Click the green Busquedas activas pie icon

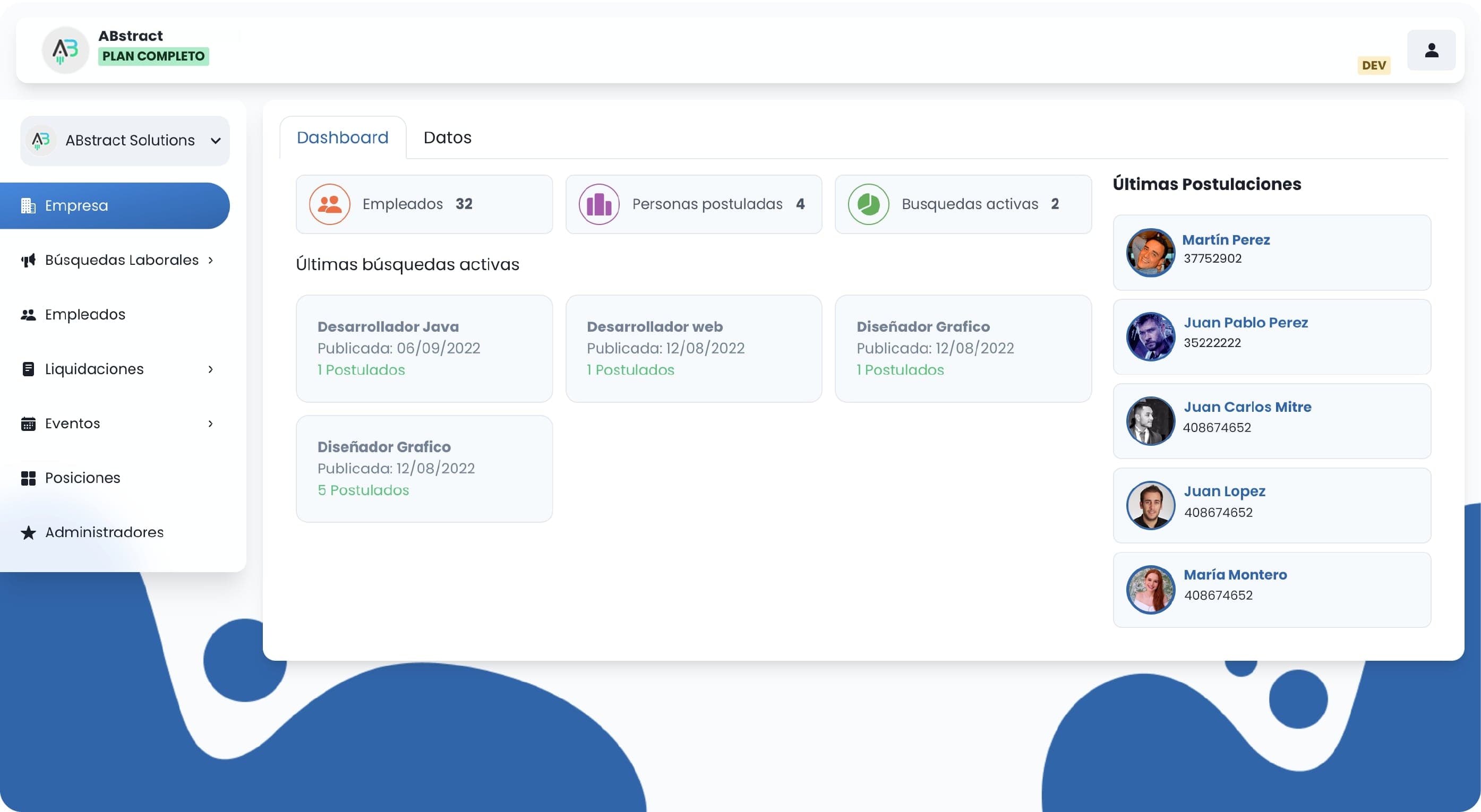pos(868,204)
